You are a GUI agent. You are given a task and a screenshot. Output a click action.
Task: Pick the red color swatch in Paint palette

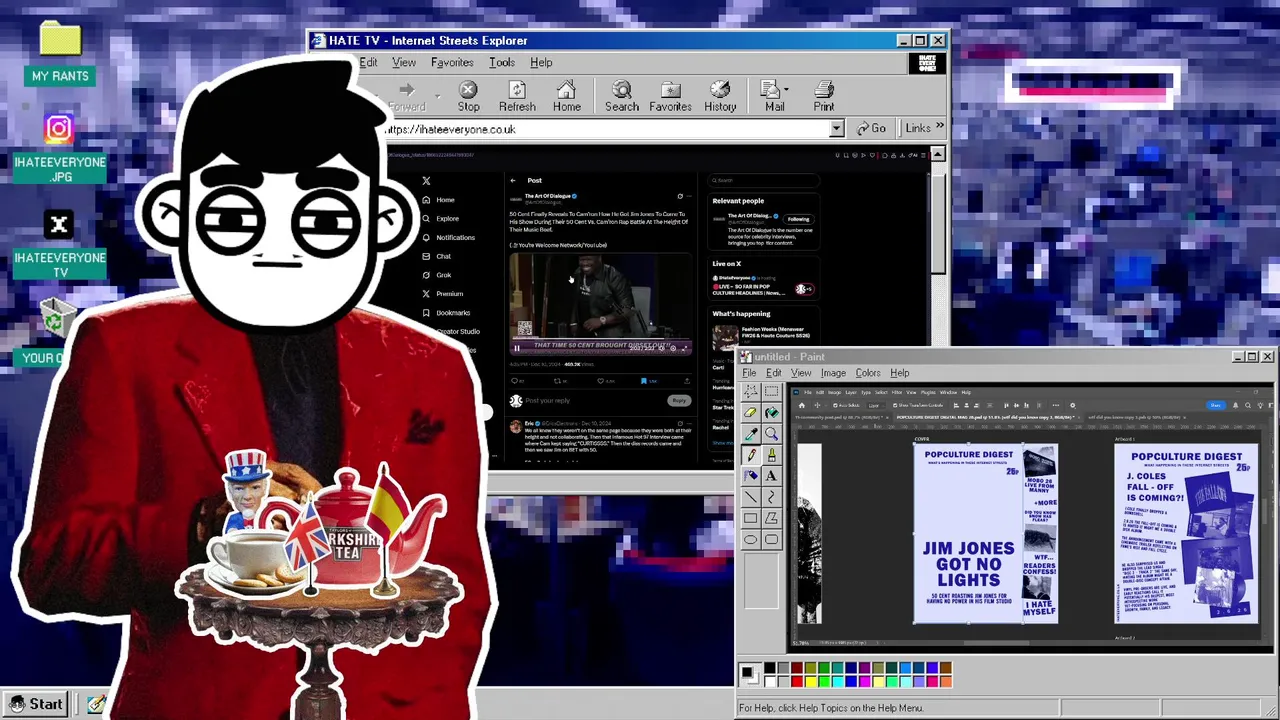[796, 682]
